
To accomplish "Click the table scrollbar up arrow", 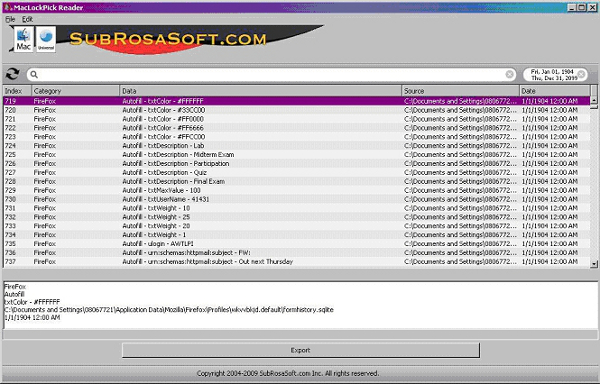I will tap(594, 100).
